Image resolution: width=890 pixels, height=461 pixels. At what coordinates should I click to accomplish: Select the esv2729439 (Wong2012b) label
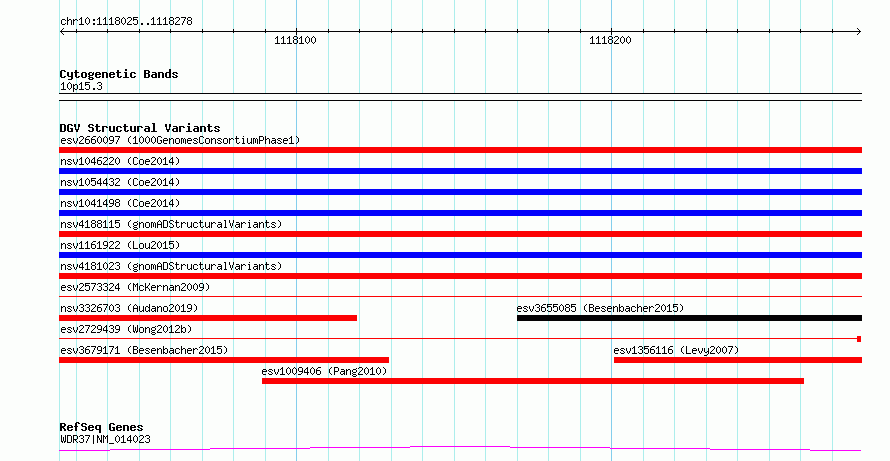click(126, 329)
